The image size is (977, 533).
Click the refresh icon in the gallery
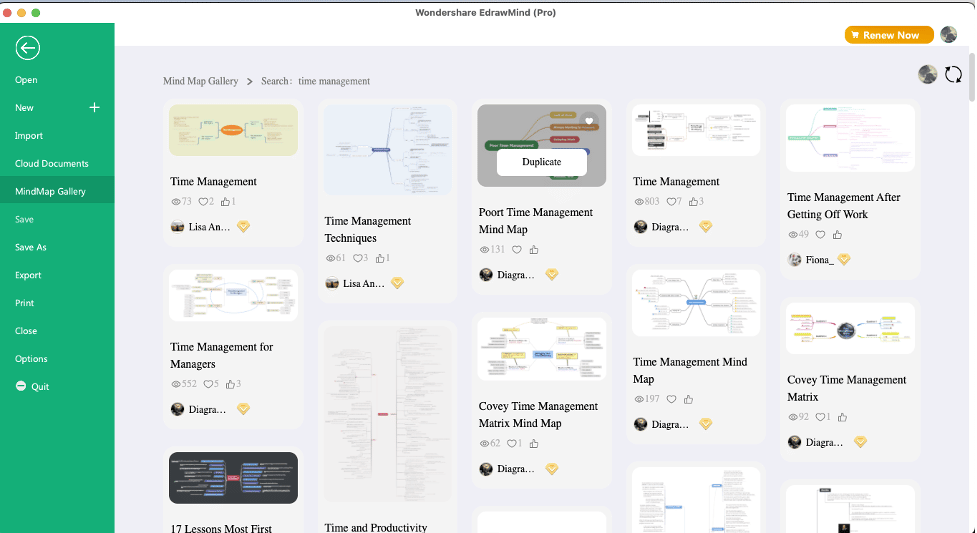tap(953, 75)
